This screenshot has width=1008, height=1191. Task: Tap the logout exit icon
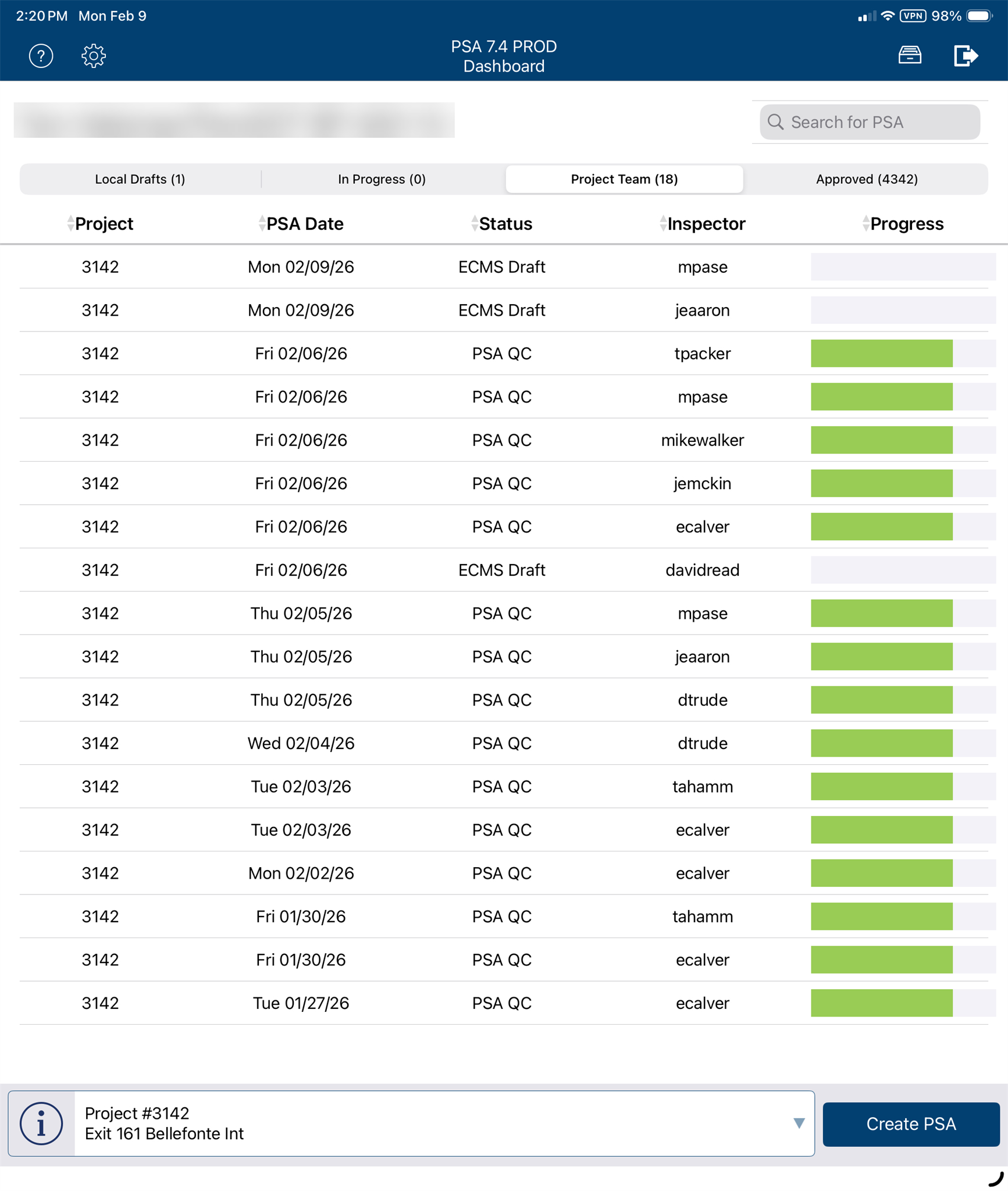(966, 55)
